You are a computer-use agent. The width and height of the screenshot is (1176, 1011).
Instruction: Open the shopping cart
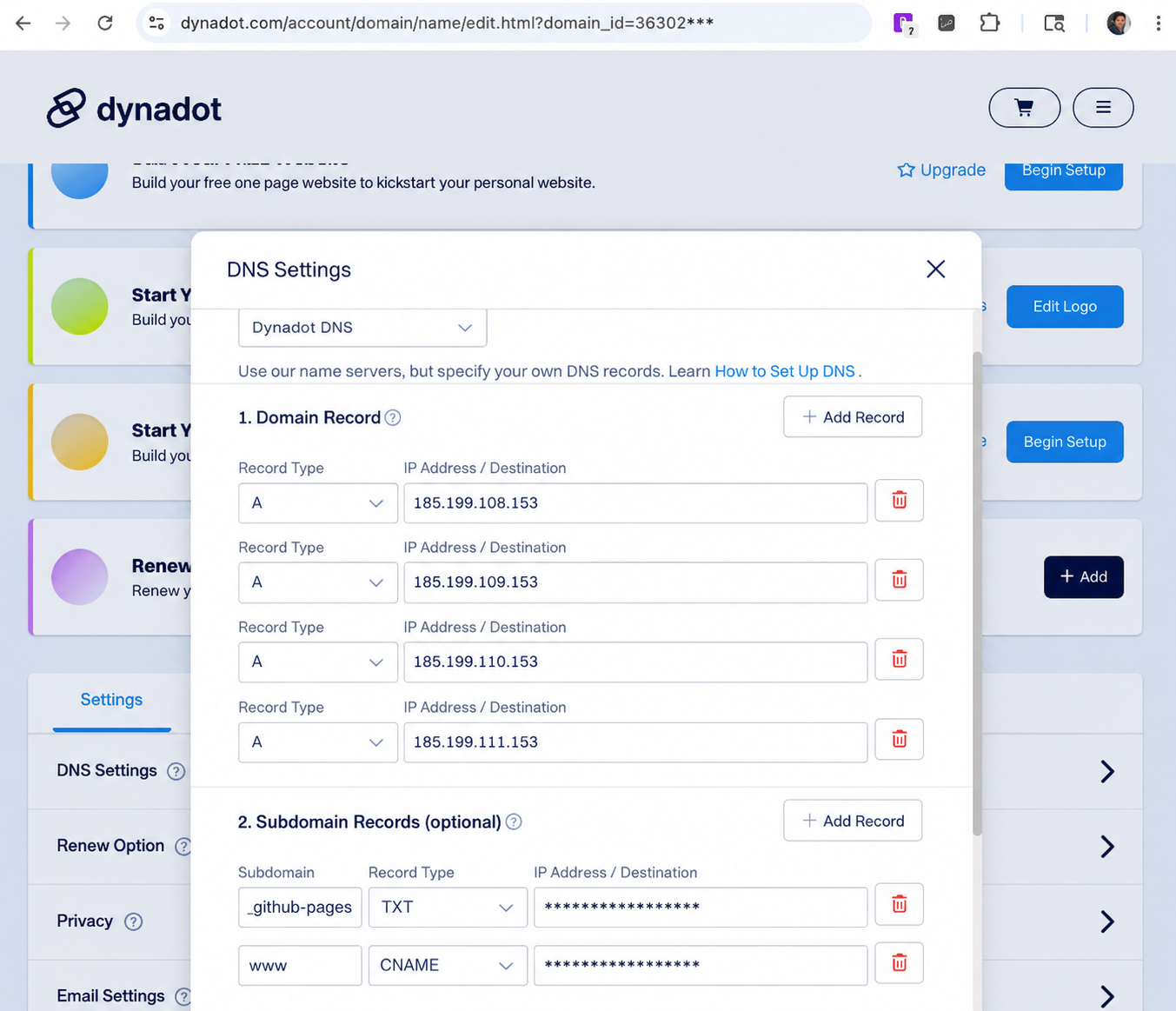tap(1024, 108)
